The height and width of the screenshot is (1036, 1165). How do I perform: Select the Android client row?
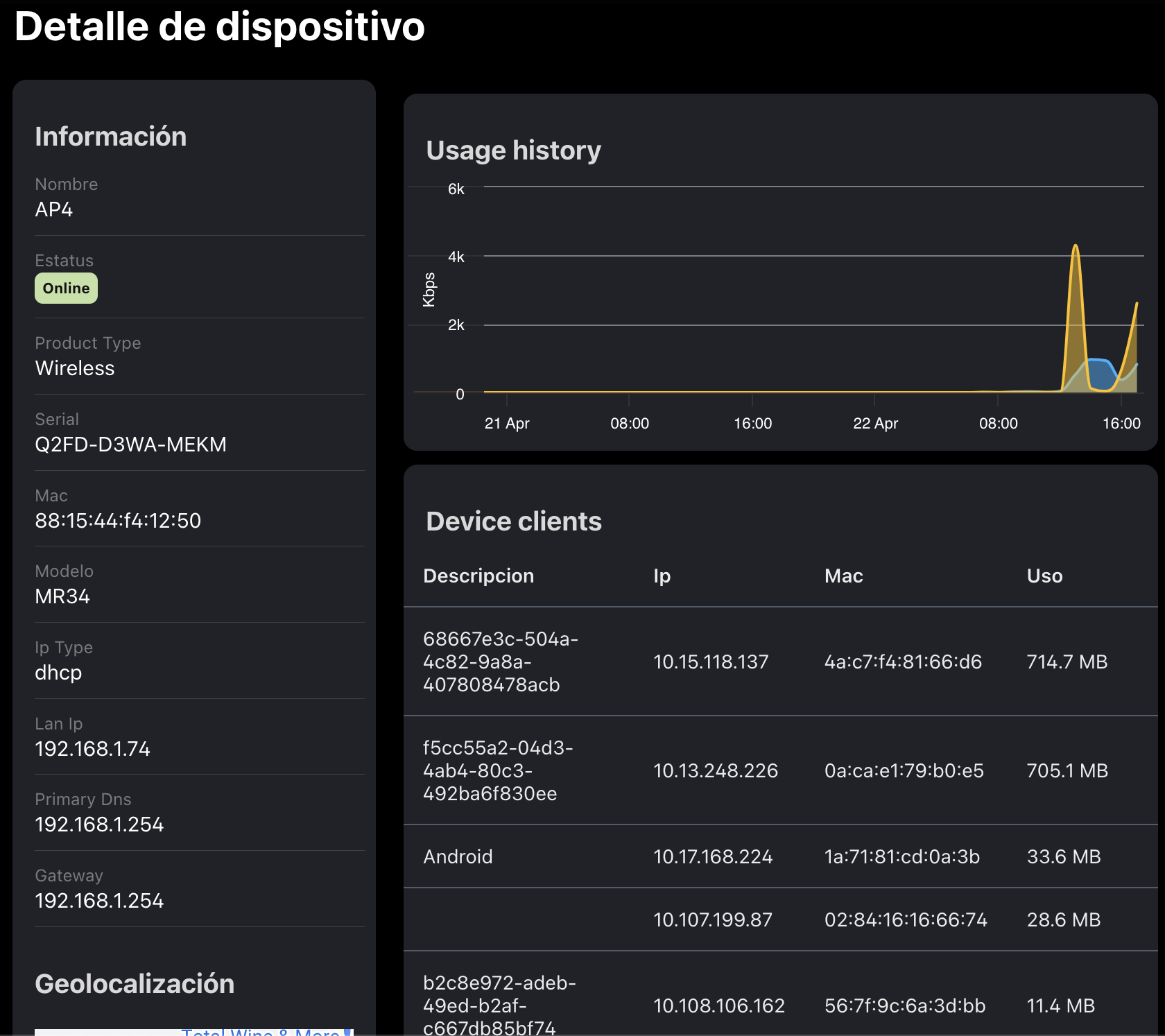458,857
